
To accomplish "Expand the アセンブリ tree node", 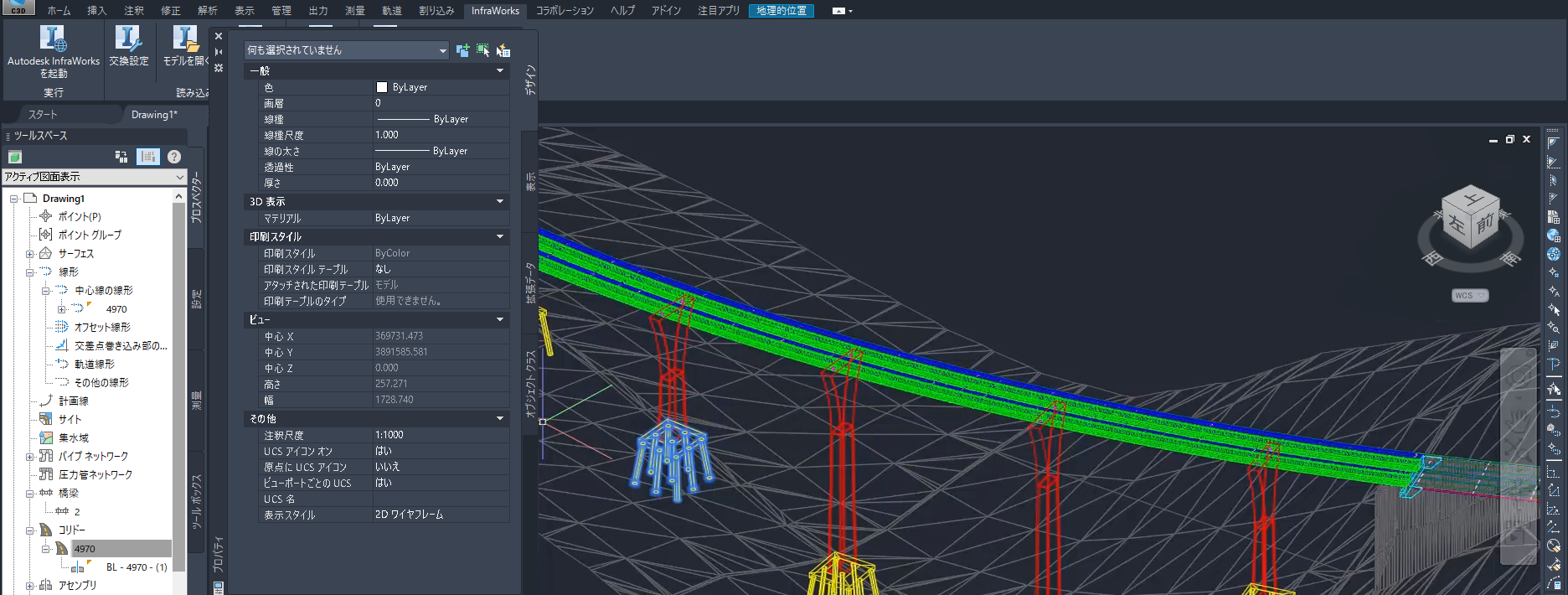I will point(29,586).
